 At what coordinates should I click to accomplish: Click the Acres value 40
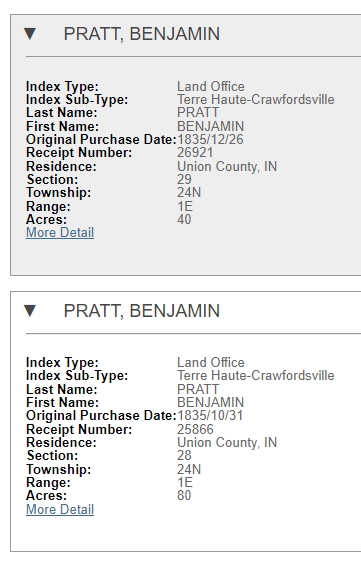point(184,219)
